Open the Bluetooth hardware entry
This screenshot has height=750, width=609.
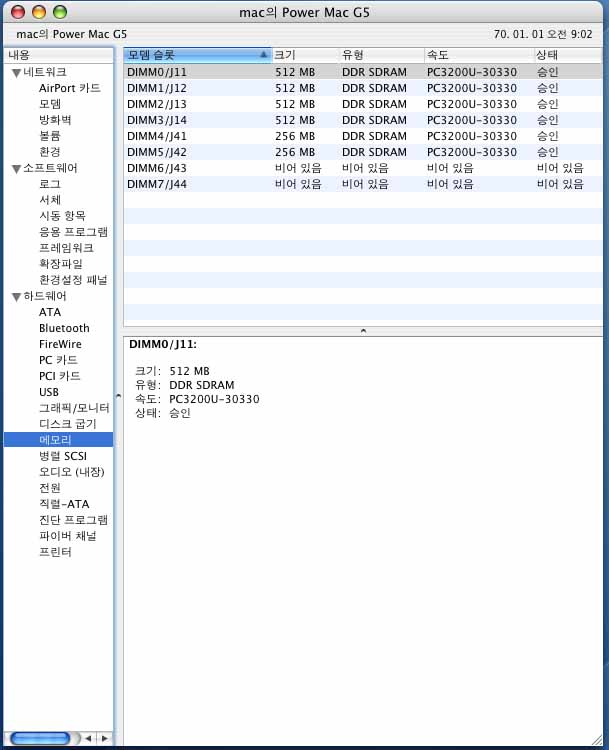coord(64,328)
